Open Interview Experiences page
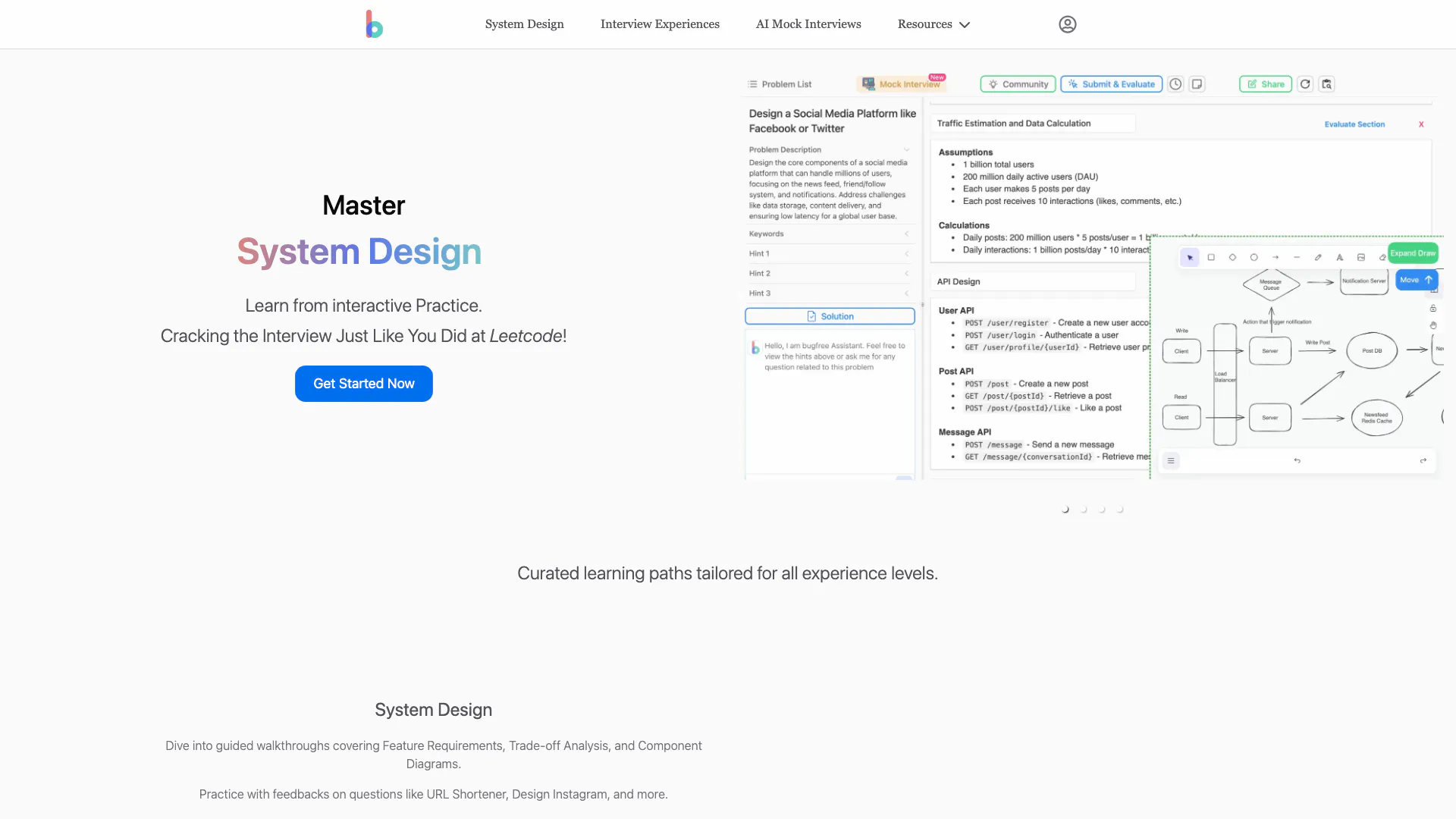 tap(660, 24)
